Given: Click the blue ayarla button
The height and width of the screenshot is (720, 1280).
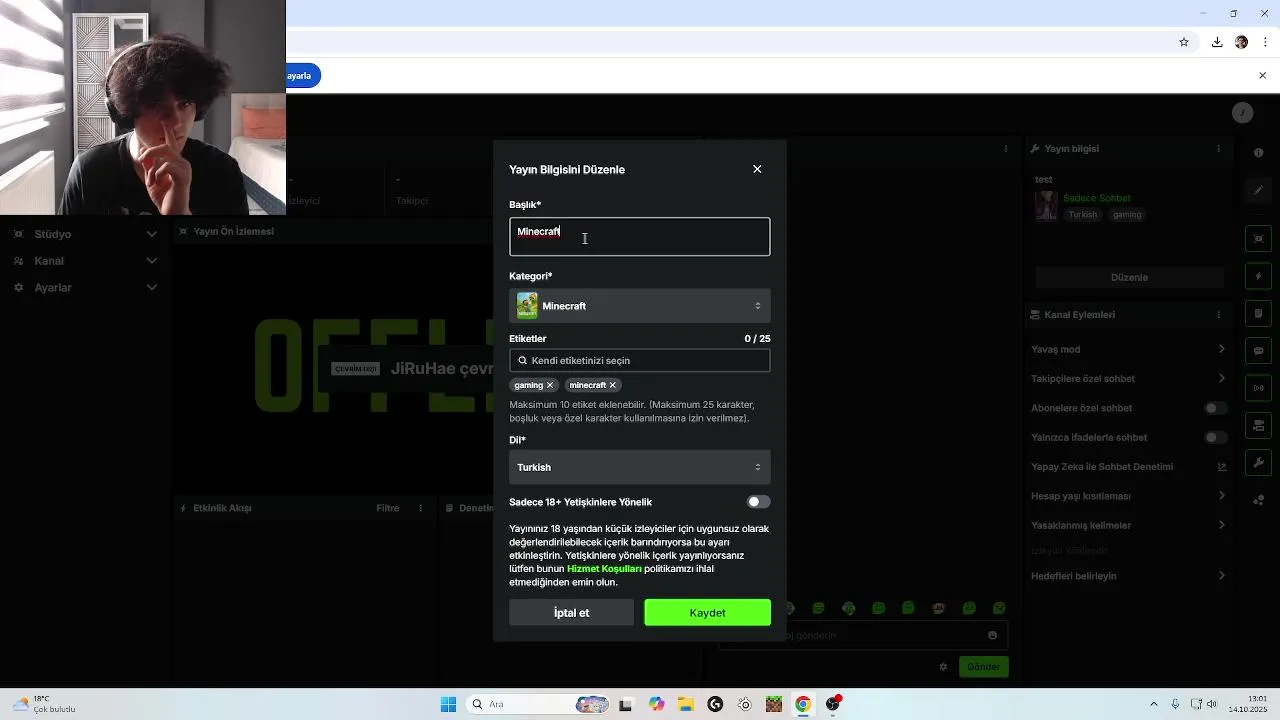Looking at the screenshot, I should pos(302,76).
